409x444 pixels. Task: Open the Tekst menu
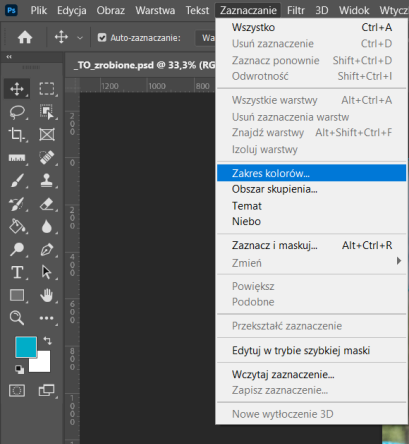coord(197,11)
